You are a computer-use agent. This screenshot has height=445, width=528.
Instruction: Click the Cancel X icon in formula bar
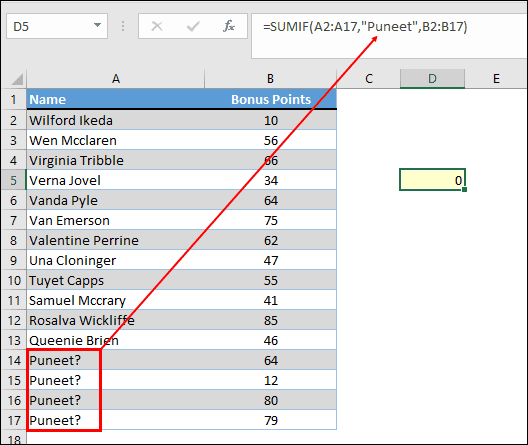click(x=157, y=26)
